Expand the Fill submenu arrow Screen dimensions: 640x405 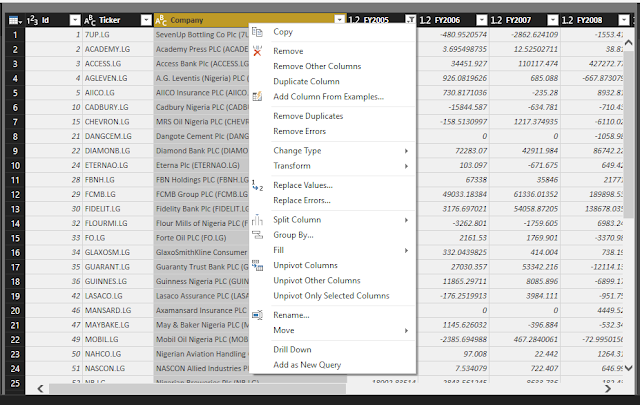click(406, 250)
